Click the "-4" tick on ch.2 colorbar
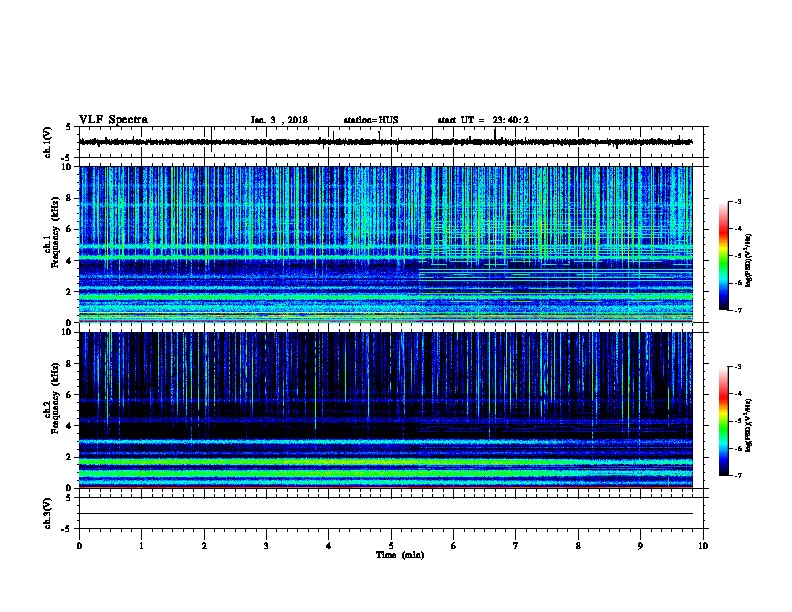The height and width of the screenshot is (612, 792). tap(737, 394)
